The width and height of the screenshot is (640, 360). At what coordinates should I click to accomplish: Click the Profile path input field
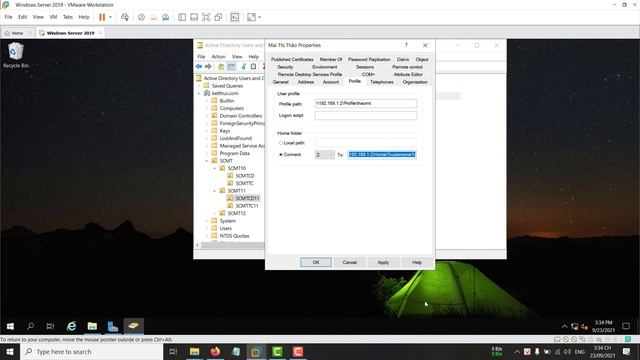click(x=366, y=104)
